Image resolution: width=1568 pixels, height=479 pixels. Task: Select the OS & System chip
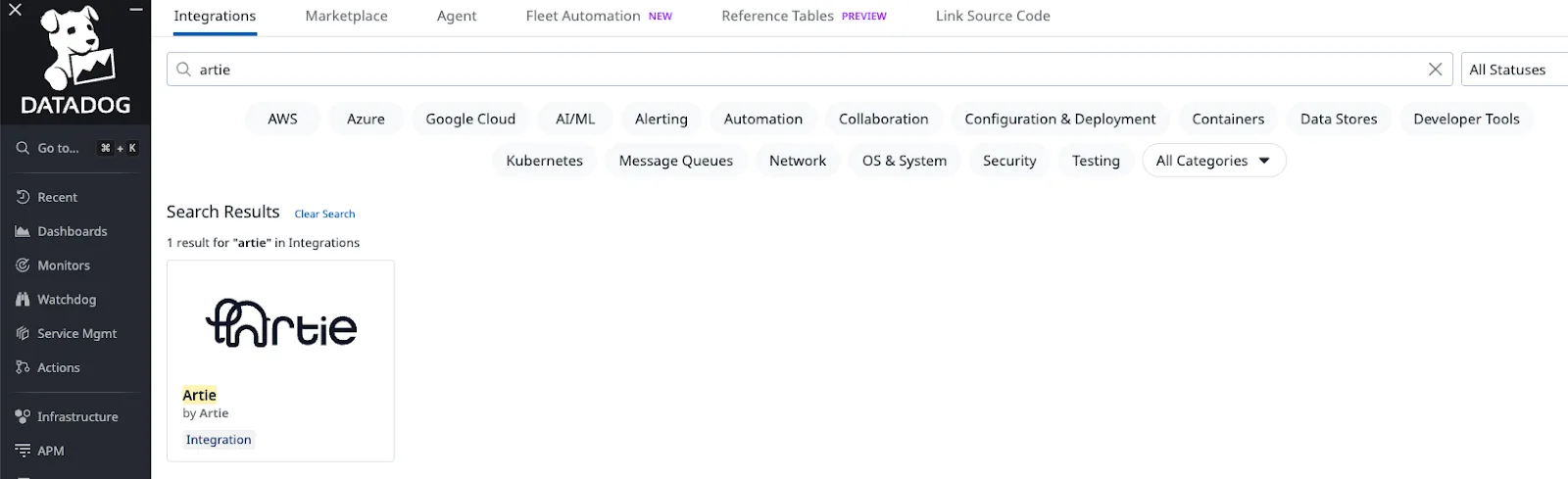pyautogui.click(x=905, y=161)
